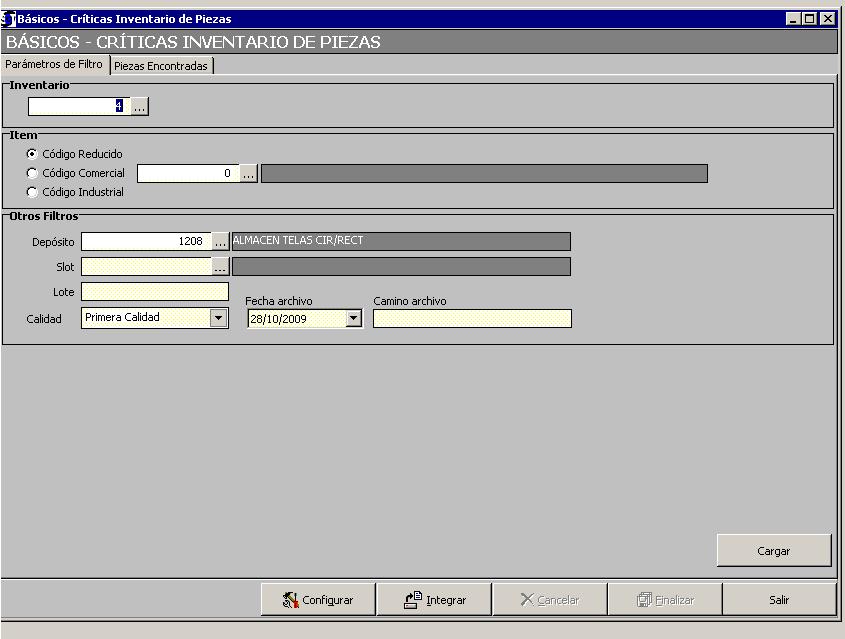Click the Salir button
Screen dimensions: 845x639
(x=779, y=600)
